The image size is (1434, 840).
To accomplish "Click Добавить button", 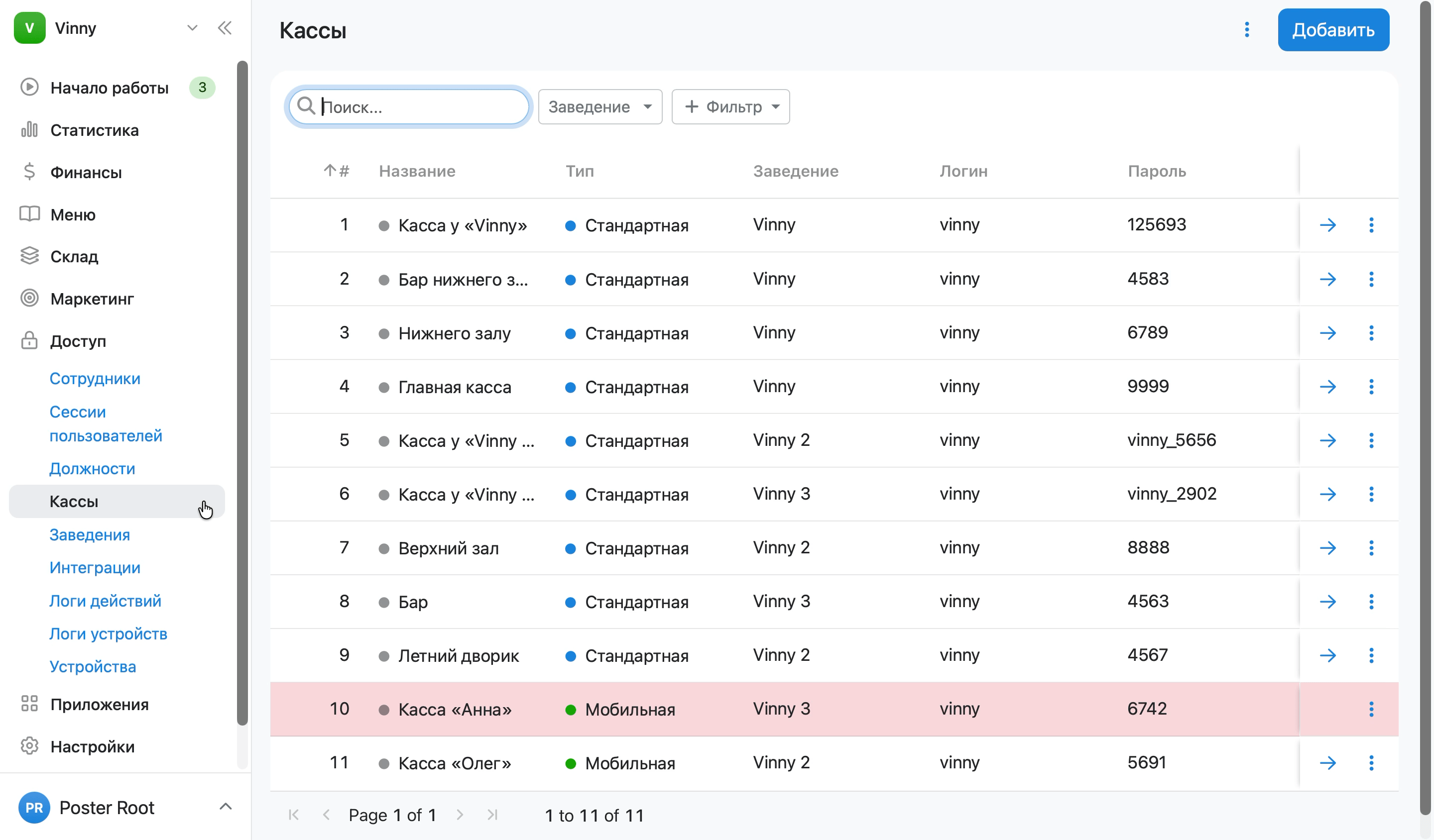I will point(1333,29).
